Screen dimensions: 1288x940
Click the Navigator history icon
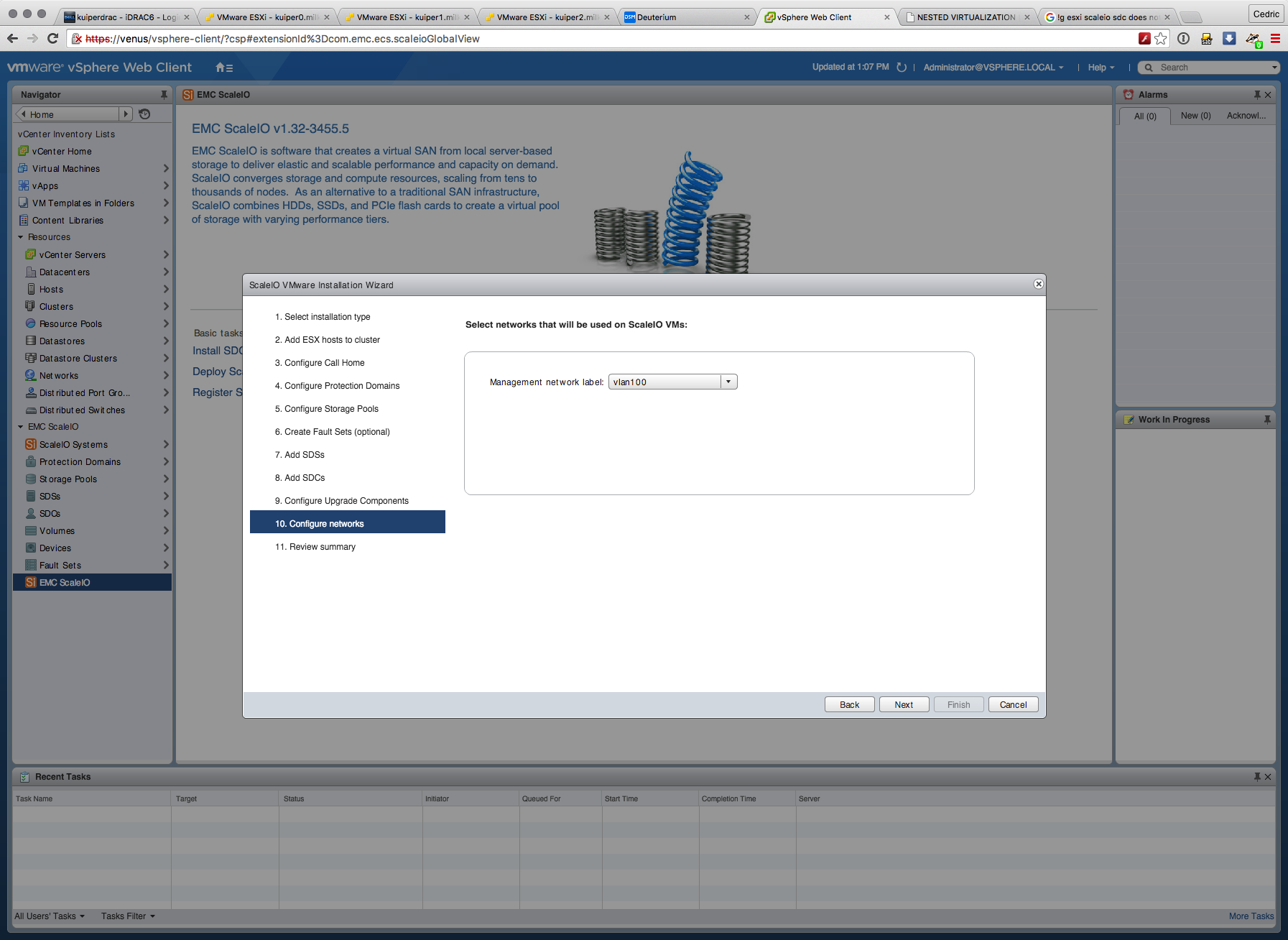tap(144, 114)
